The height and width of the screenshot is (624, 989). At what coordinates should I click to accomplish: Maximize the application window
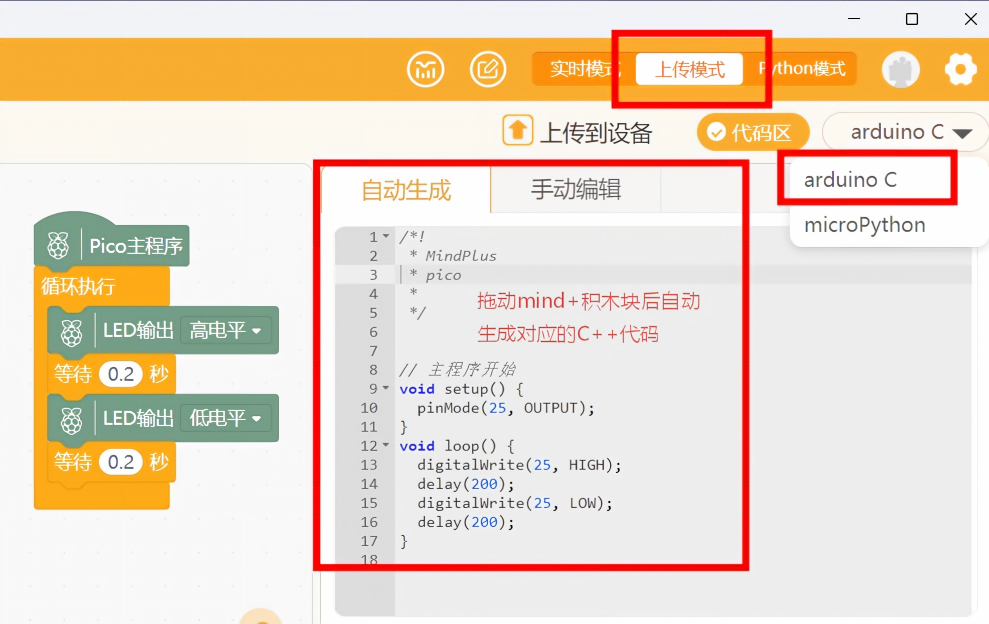coord(911,19)
